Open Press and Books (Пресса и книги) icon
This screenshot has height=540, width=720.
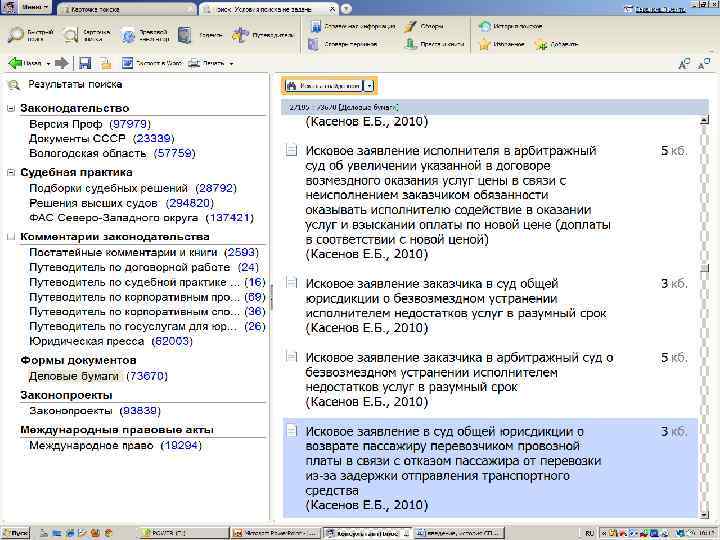pyautogui.click(x=411, y=44)
